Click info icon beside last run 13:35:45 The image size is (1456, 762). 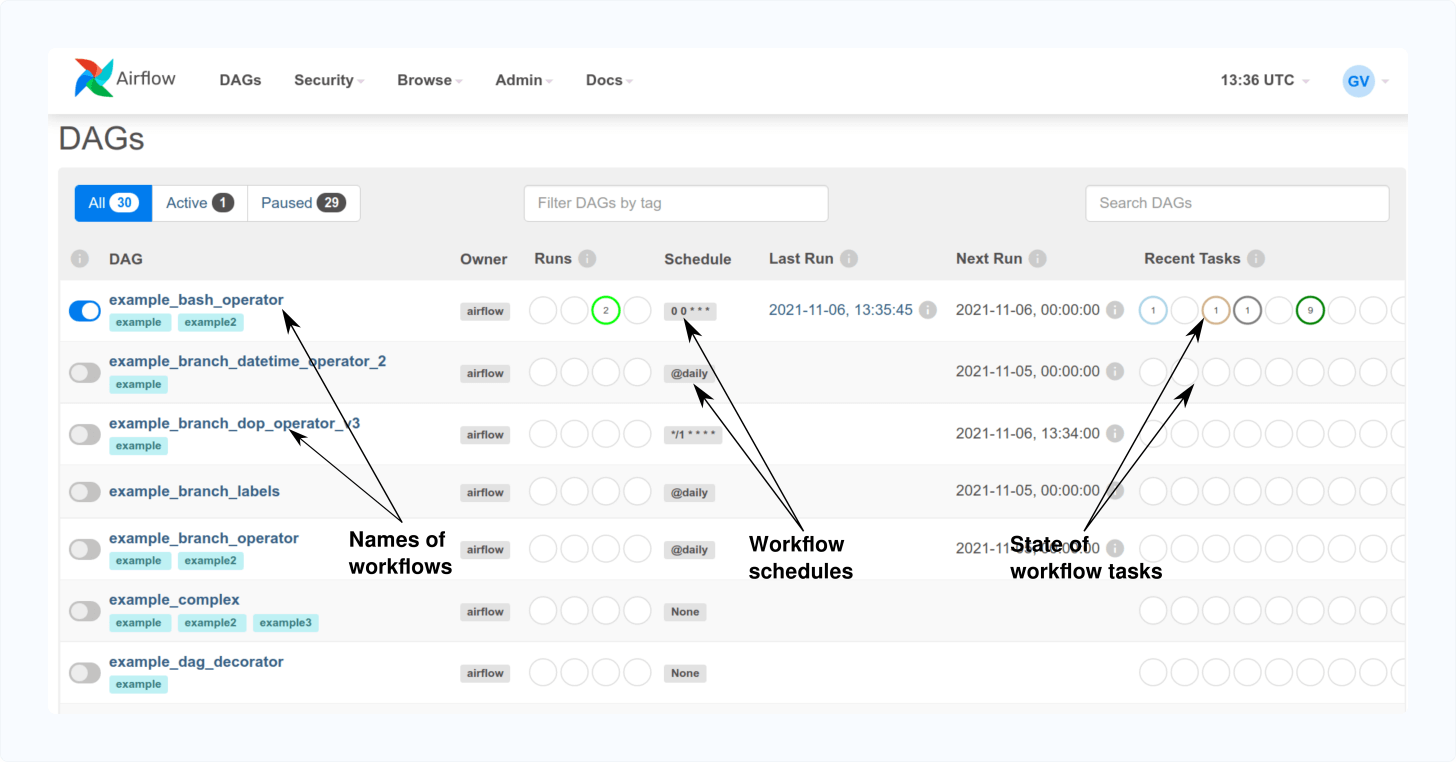pyautogui.click(x=928, y=310)
